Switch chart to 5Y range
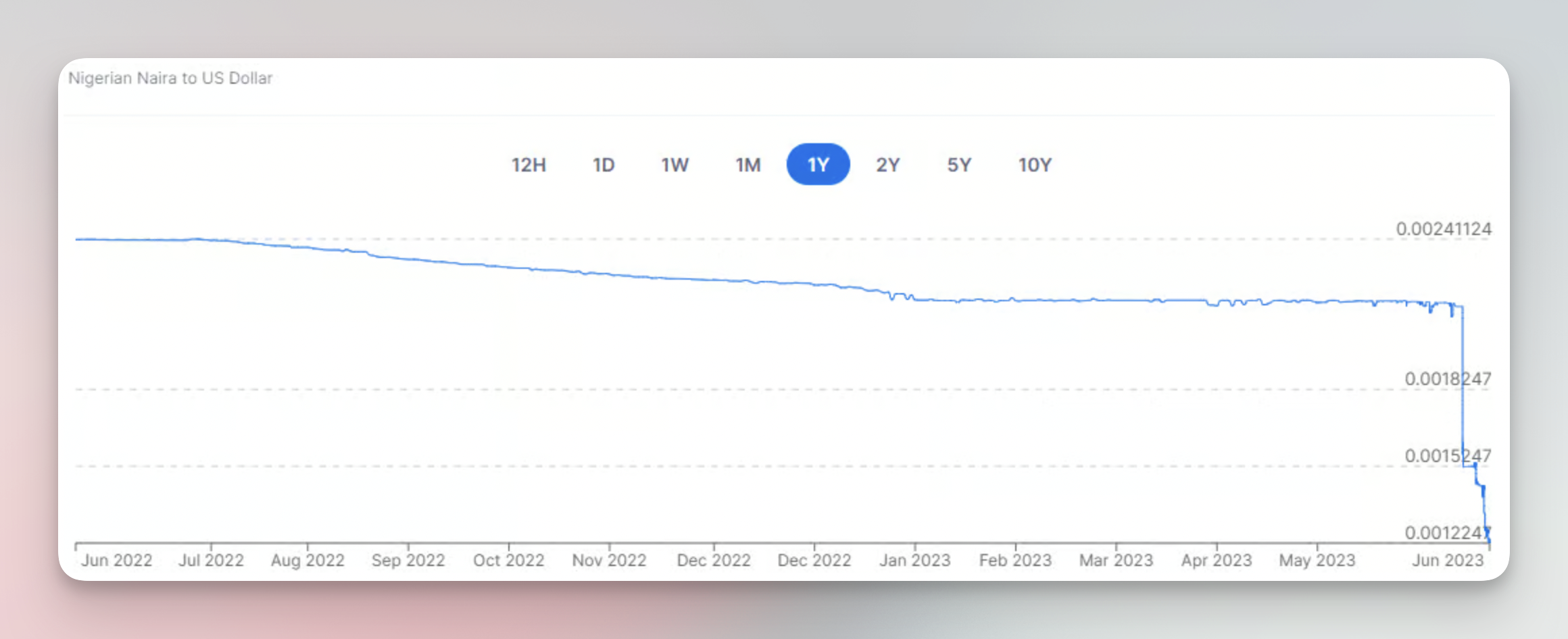This screenshot has height=639, width=1568. 959,165
